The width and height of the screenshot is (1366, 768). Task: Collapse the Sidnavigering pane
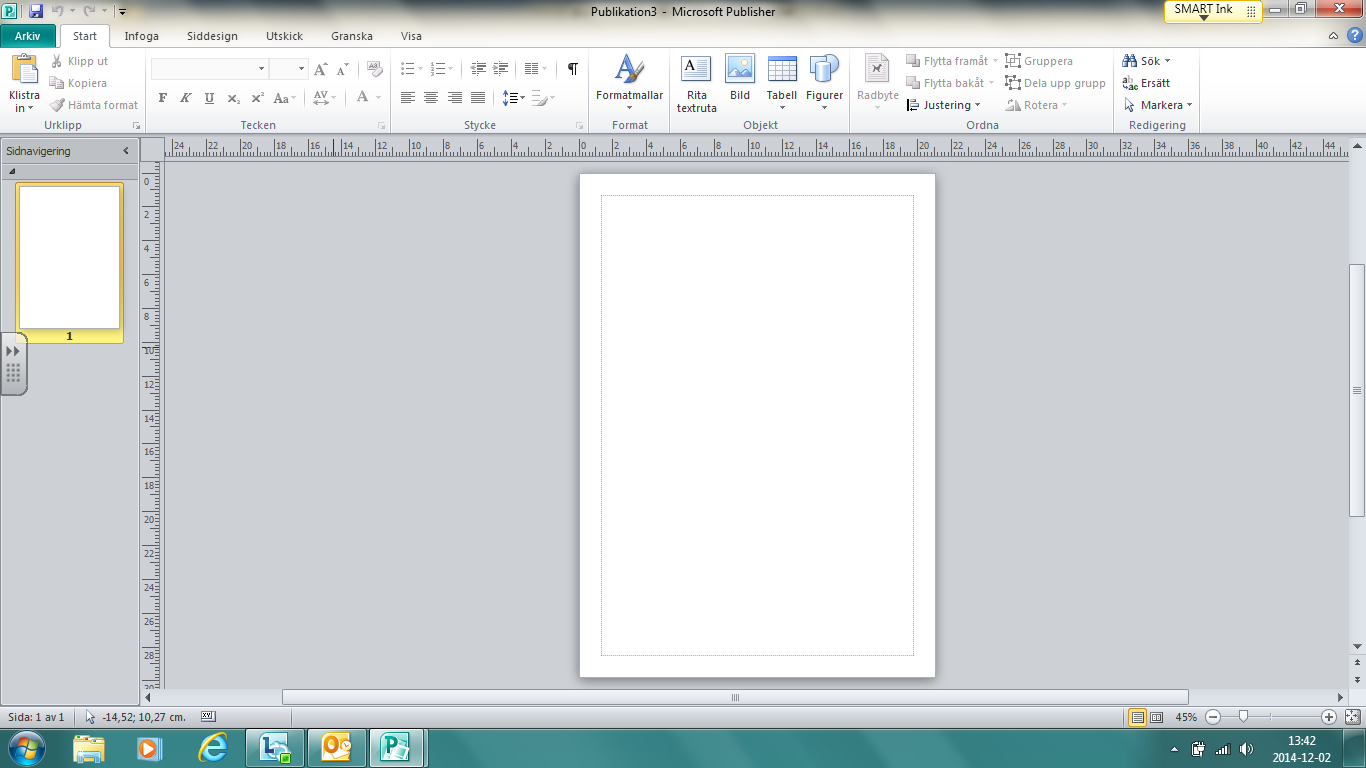point(126,151)
